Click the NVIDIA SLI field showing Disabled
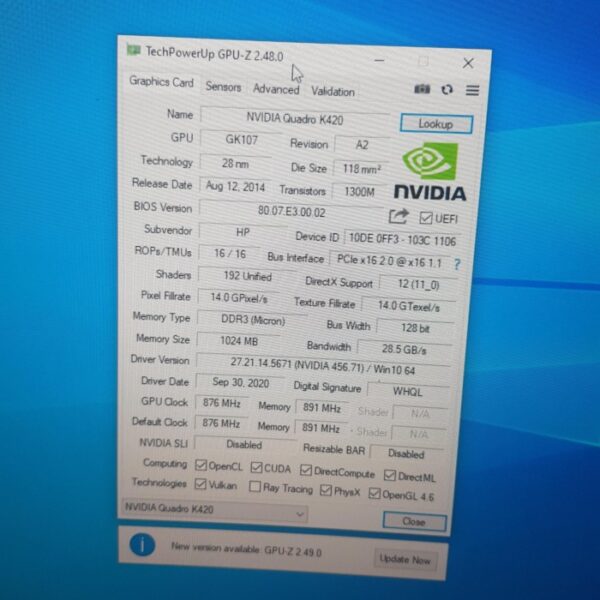Viewport: 600px width, 600px height. pyautogui.click(x=244, y=445)
